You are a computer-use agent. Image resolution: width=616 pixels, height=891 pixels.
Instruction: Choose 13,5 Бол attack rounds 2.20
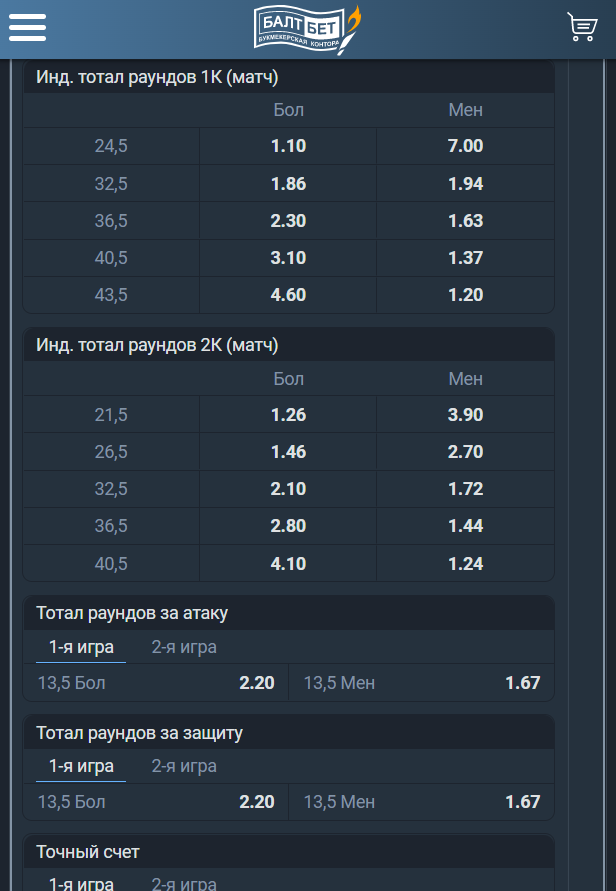coord(156,683)
